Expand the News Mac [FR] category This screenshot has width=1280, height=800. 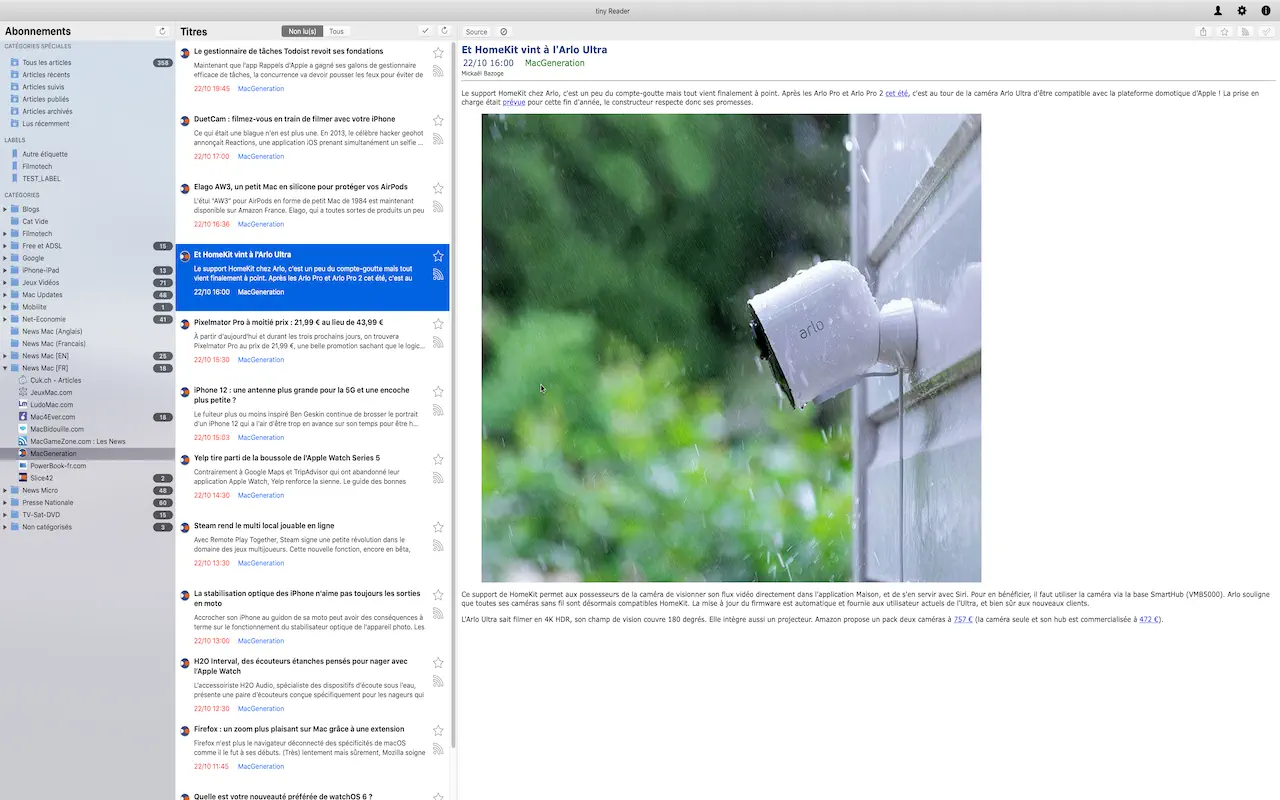point(6,367)
